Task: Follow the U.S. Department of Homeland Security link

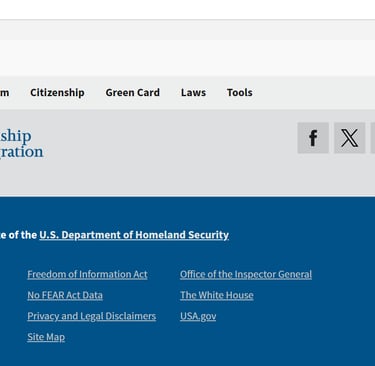Action: pos(134,235)
